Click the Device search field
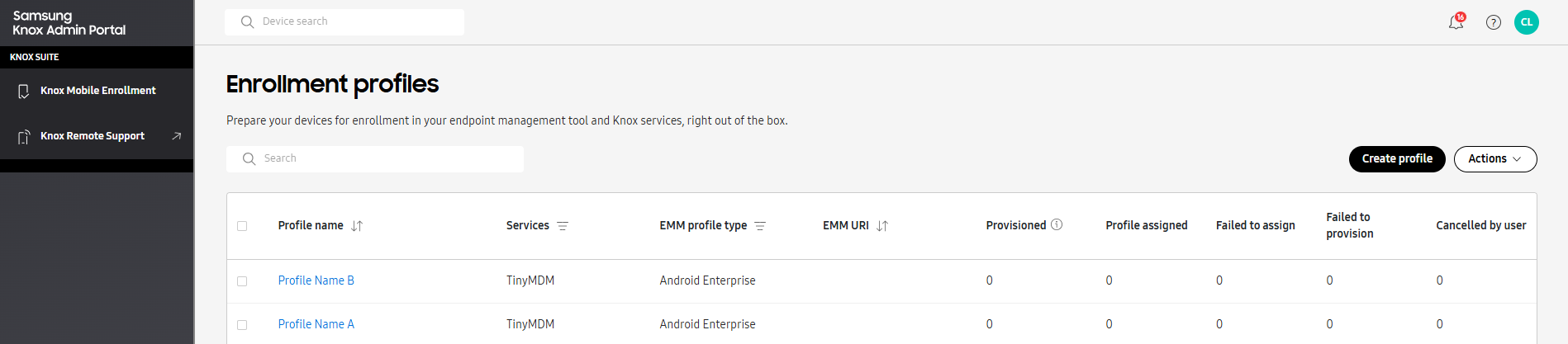The width and height of the screenshot is (1568, 344). coord(355,22)
